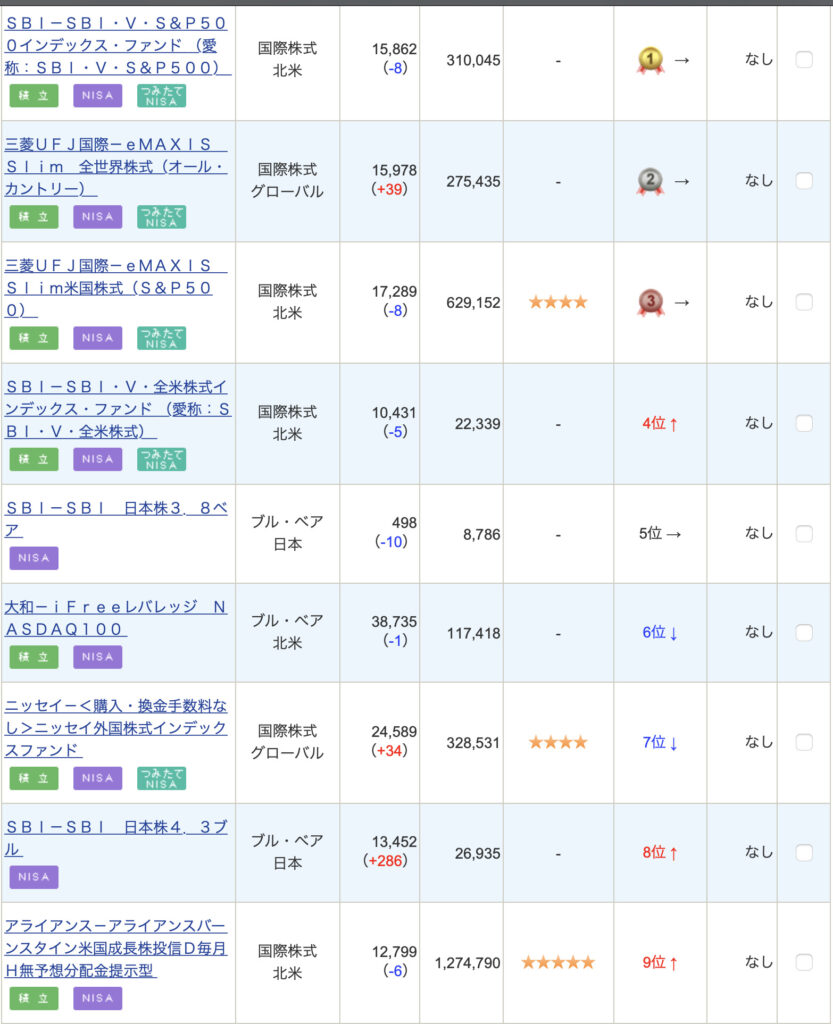
Task: Open アライアンス・バーンスタイン米国成長株投信D link
Action: pyautogui.click(x=116, y=948)
